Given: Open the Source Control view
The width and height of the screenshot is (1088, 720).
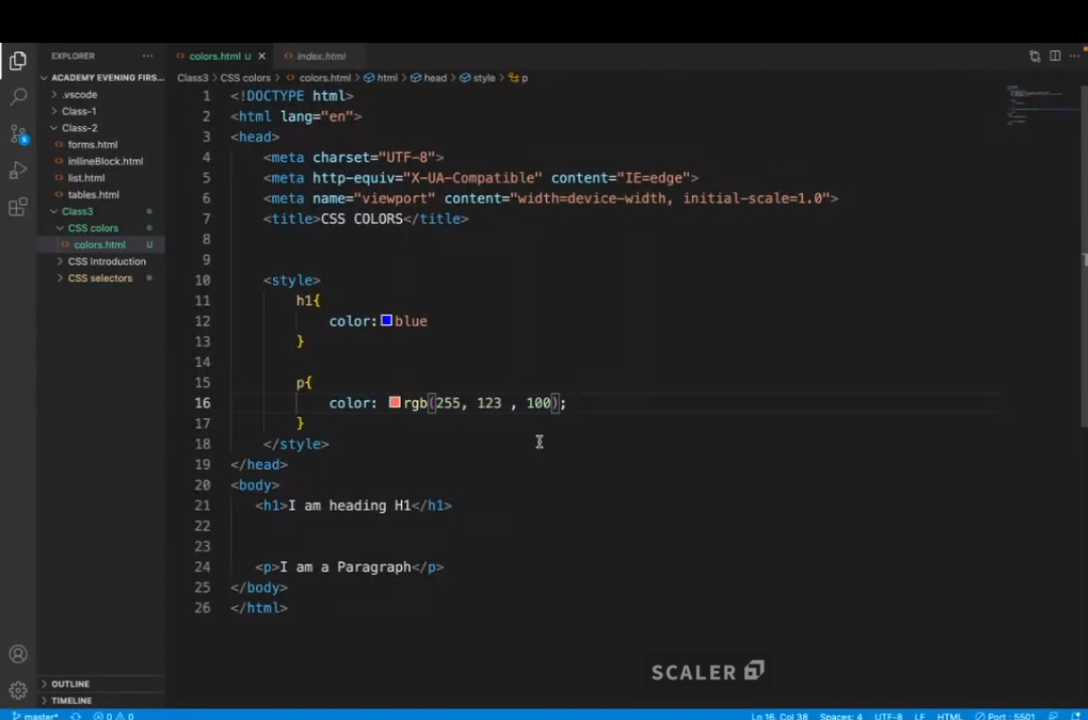Looking at the screenshot, I should pyautogui.click(x=18, y=134).
